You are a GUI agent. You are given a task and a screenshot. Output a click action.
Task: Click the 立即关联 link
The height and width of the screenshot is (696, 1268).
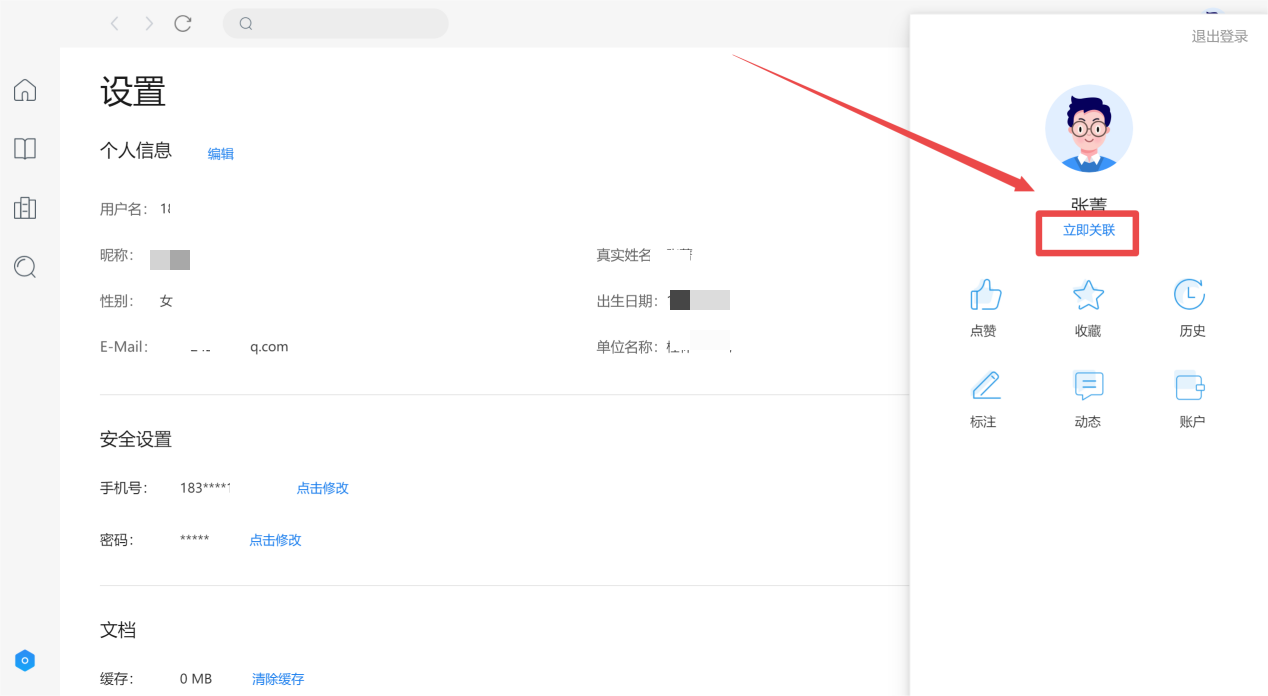click(x=1088, y=230)
